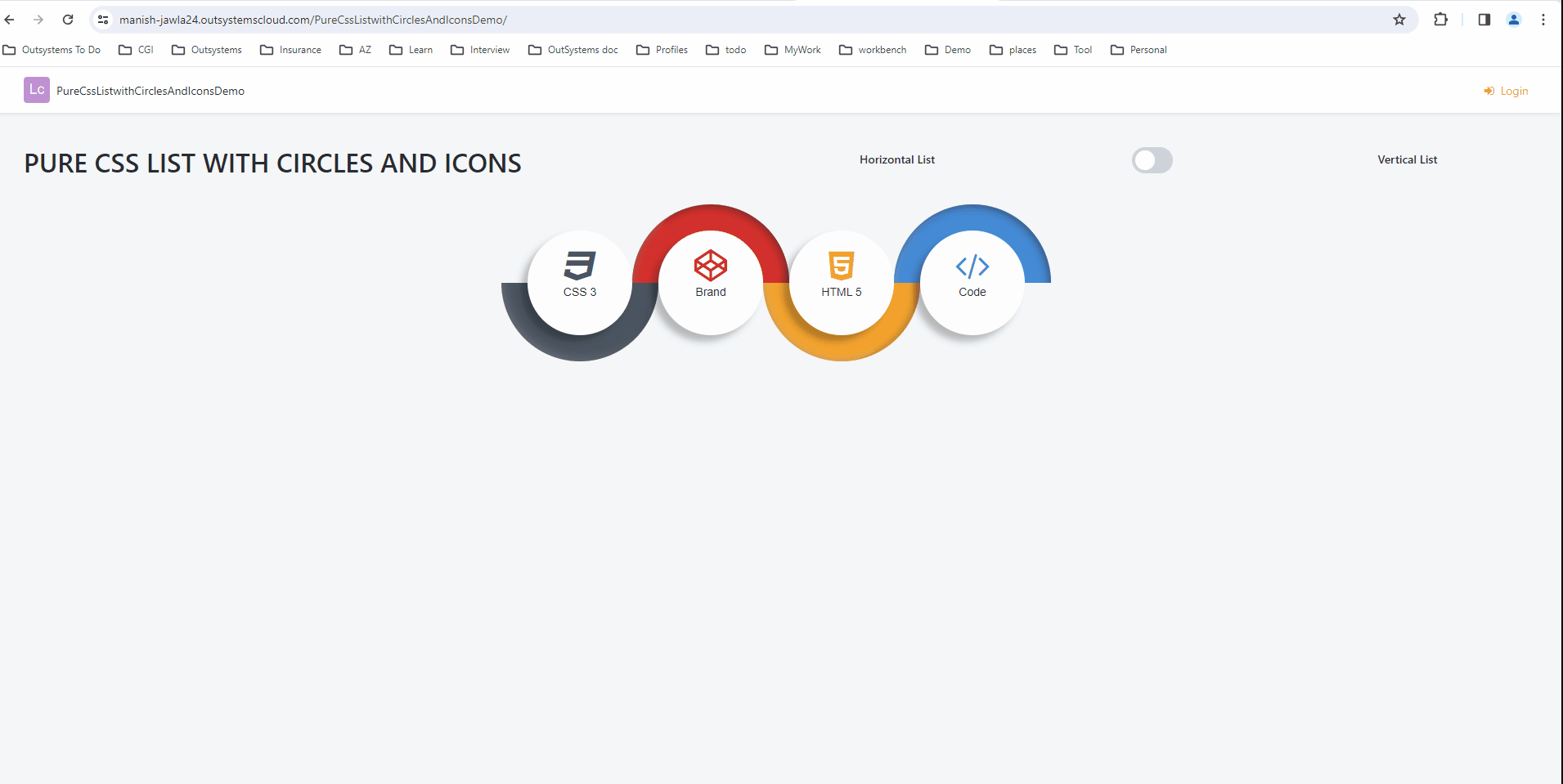Open Profiles bookmark folder

[x=662, y=50]
